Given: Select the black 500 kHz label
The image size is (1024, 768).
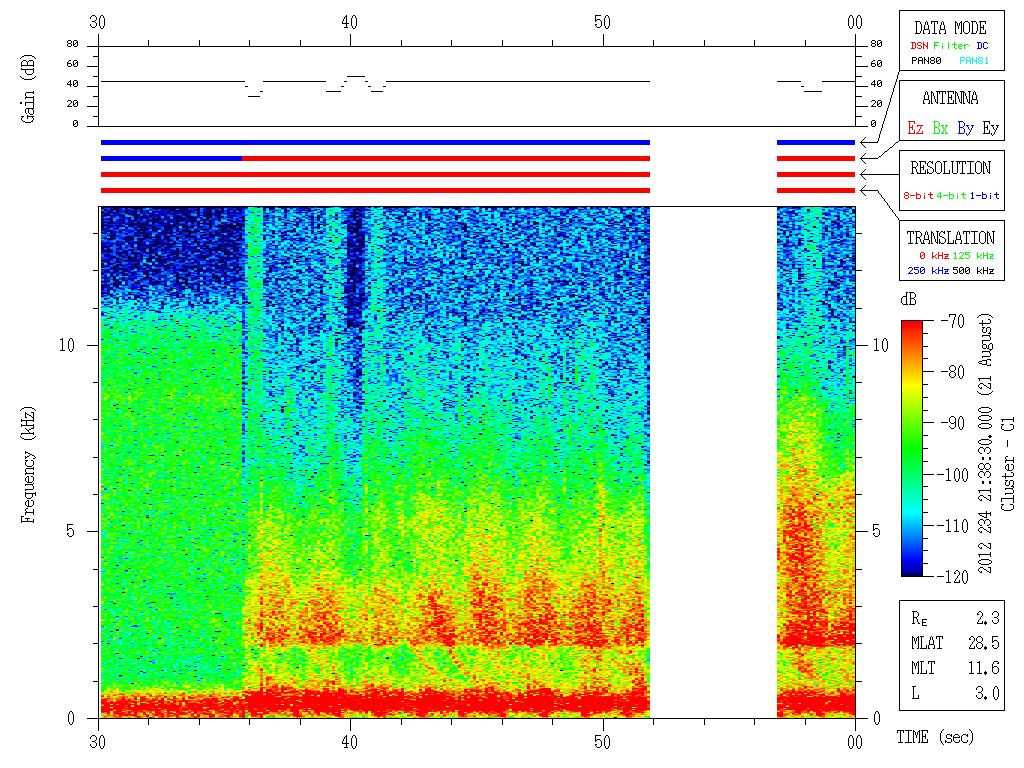Looking at the screenshot, I should [x=973, y=270].
